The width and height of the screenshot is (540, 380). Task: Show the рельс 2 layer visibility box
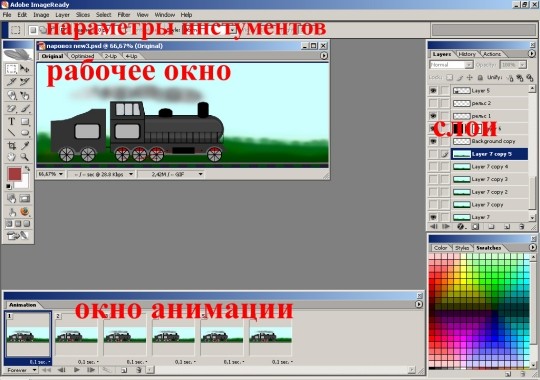pos(433,103)
